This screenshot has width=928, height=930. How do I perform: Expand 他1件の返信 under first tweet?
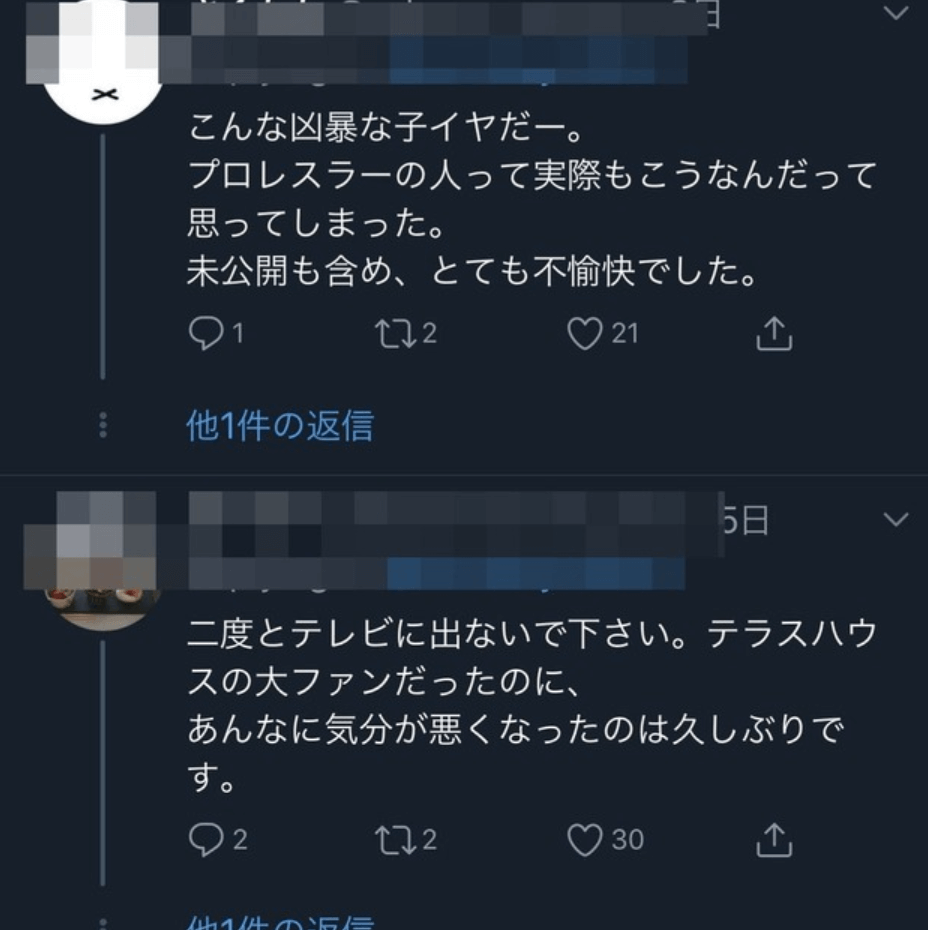(280, 425)
